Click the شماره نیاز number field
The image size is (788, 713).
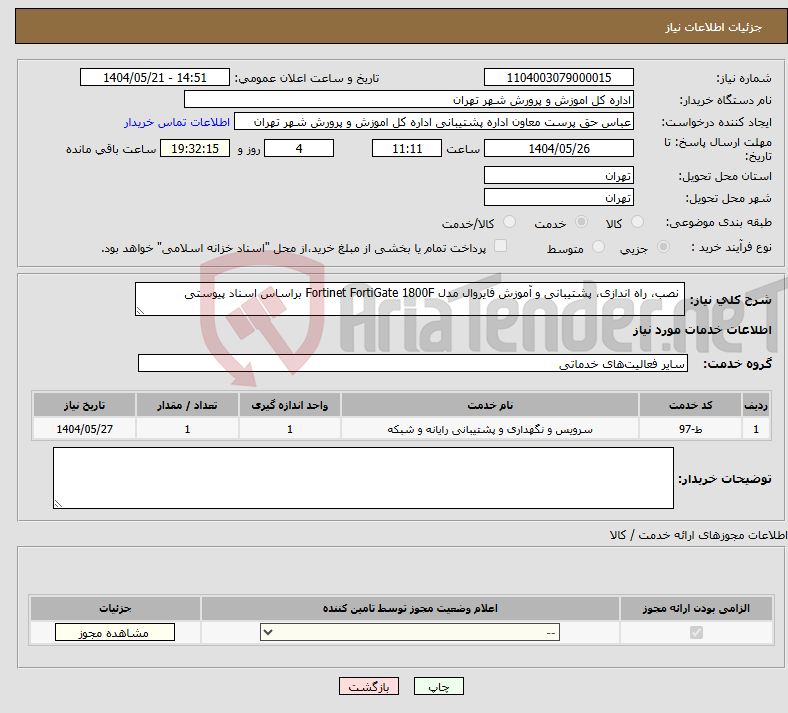tap(558, 78)
